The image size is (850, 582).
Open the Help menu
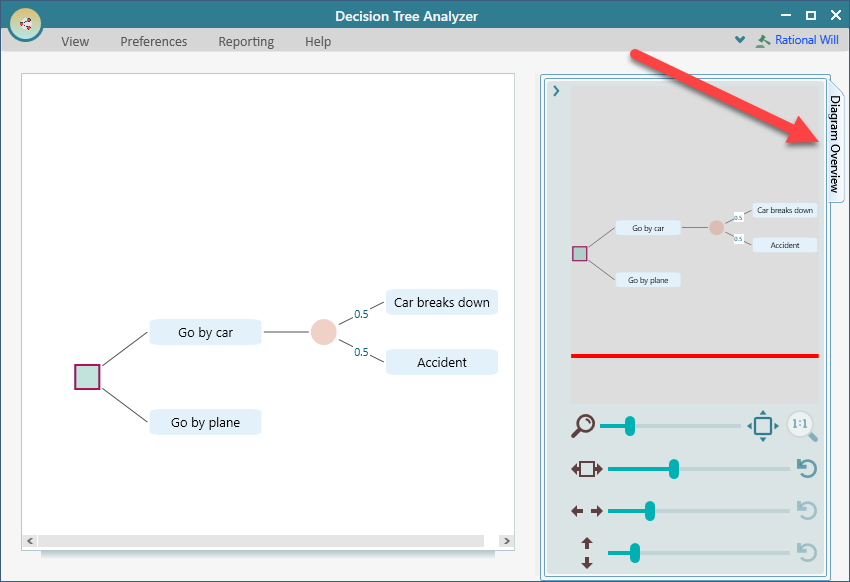pos(317,41)
